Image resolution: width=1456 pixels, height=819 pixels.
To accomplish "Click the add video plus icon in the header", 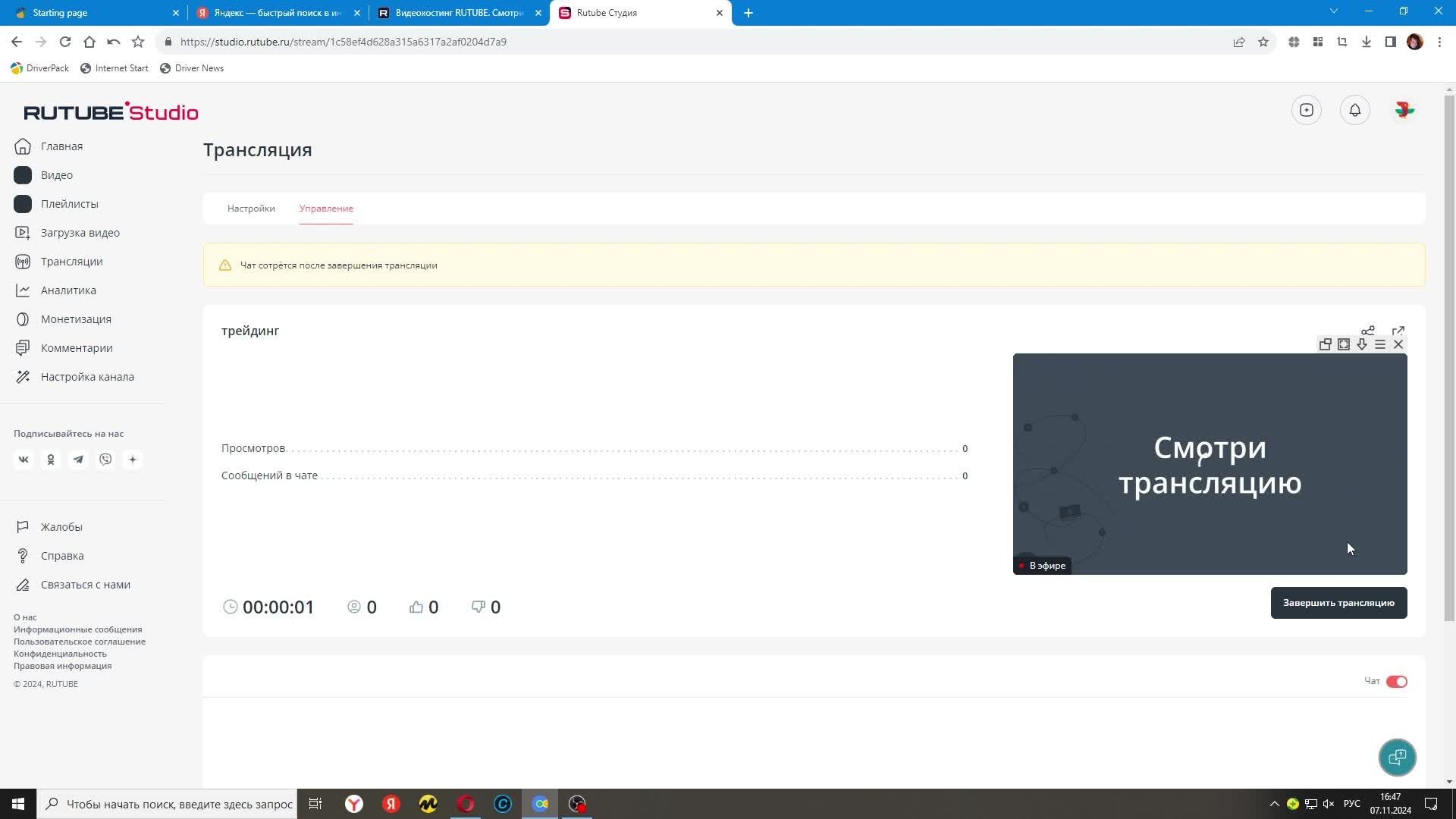I will [1307, 111].
